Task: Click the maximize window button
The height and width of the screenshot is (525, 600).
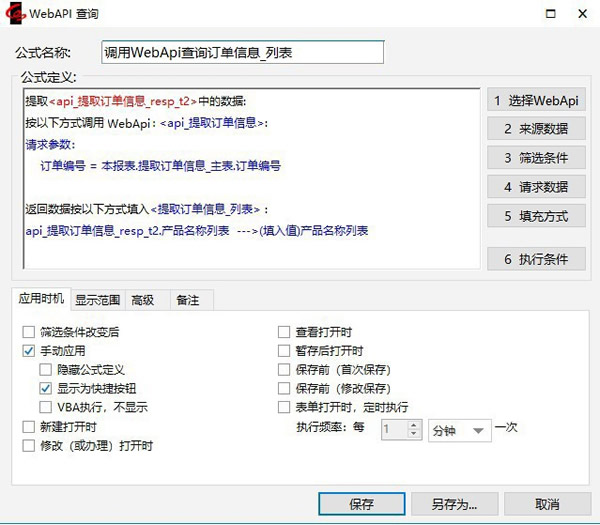Action: (x=547, y=14)
